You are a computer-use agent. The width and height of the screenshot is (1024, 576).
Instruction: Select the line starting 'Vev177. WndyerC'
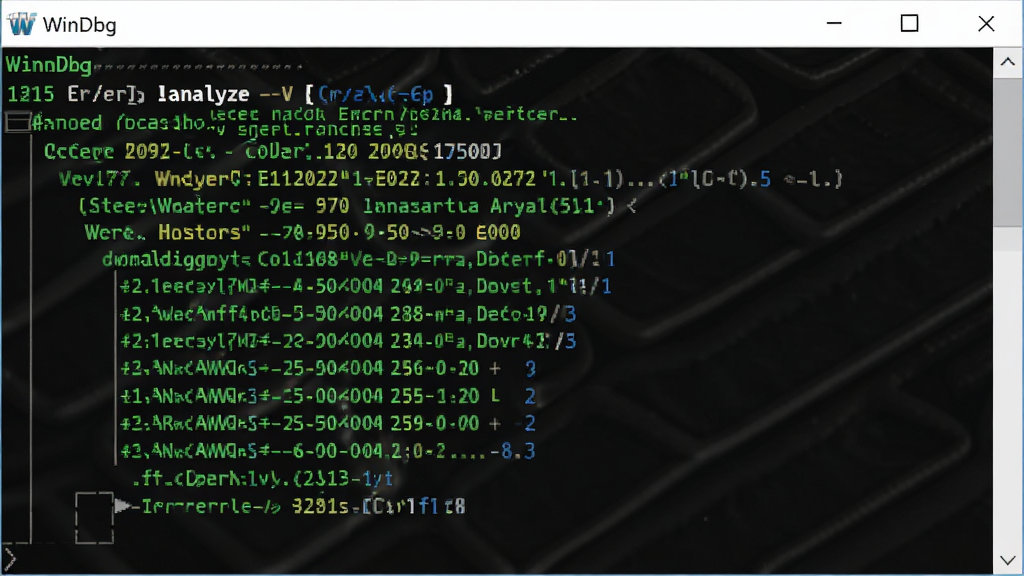(451, 179)
